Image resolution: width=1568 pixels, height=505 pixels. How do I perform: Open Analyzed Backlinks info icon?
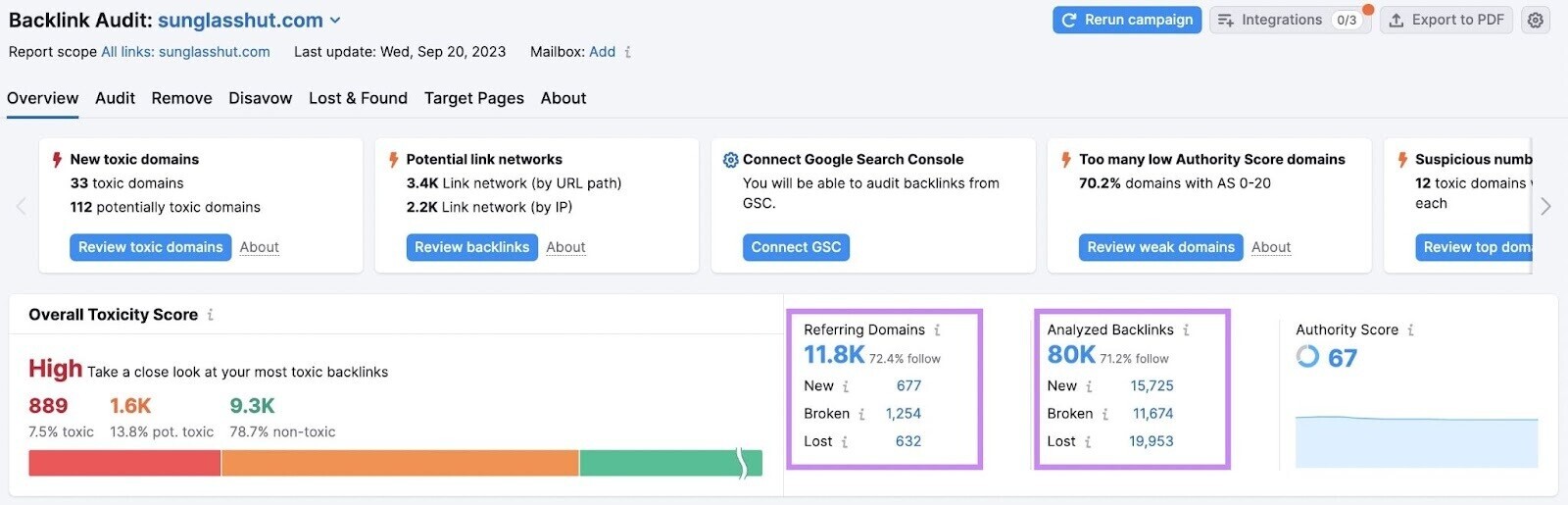coord(1186,330)
